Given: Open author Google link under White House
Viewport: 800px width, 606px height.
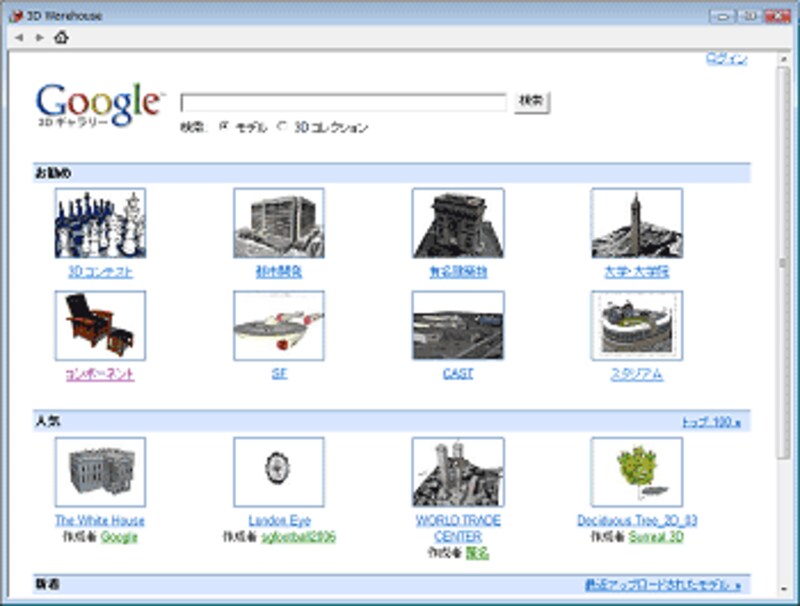Looking at the screenshot, I should pos(119,537).
